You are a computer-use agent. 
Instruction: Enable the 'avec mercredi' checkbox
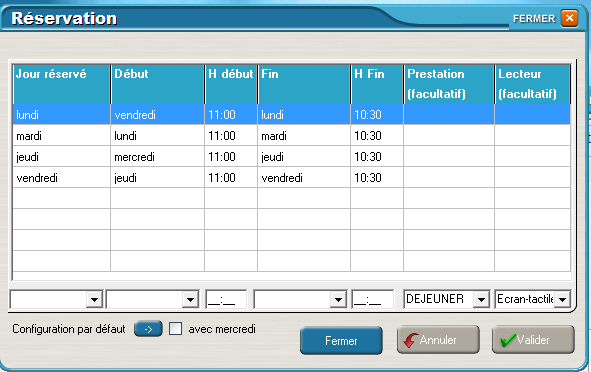(x=175, y=329)
